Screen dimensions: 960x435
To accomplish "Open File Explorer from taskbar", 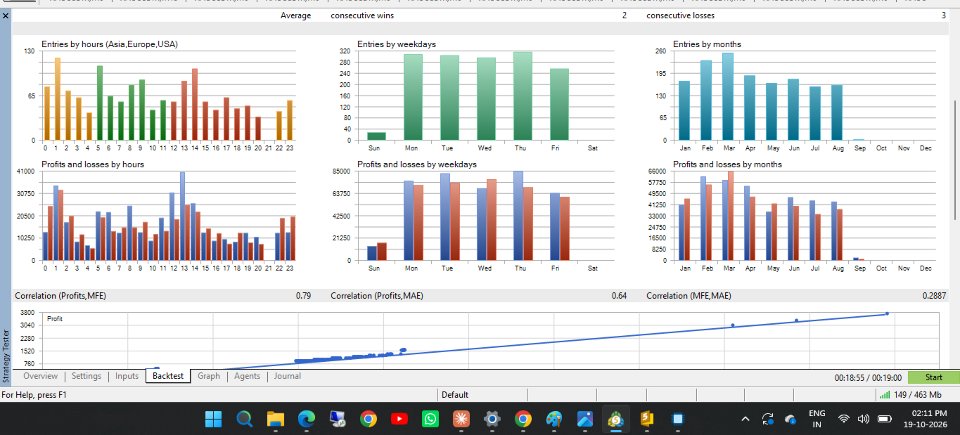I will point(276,419).
